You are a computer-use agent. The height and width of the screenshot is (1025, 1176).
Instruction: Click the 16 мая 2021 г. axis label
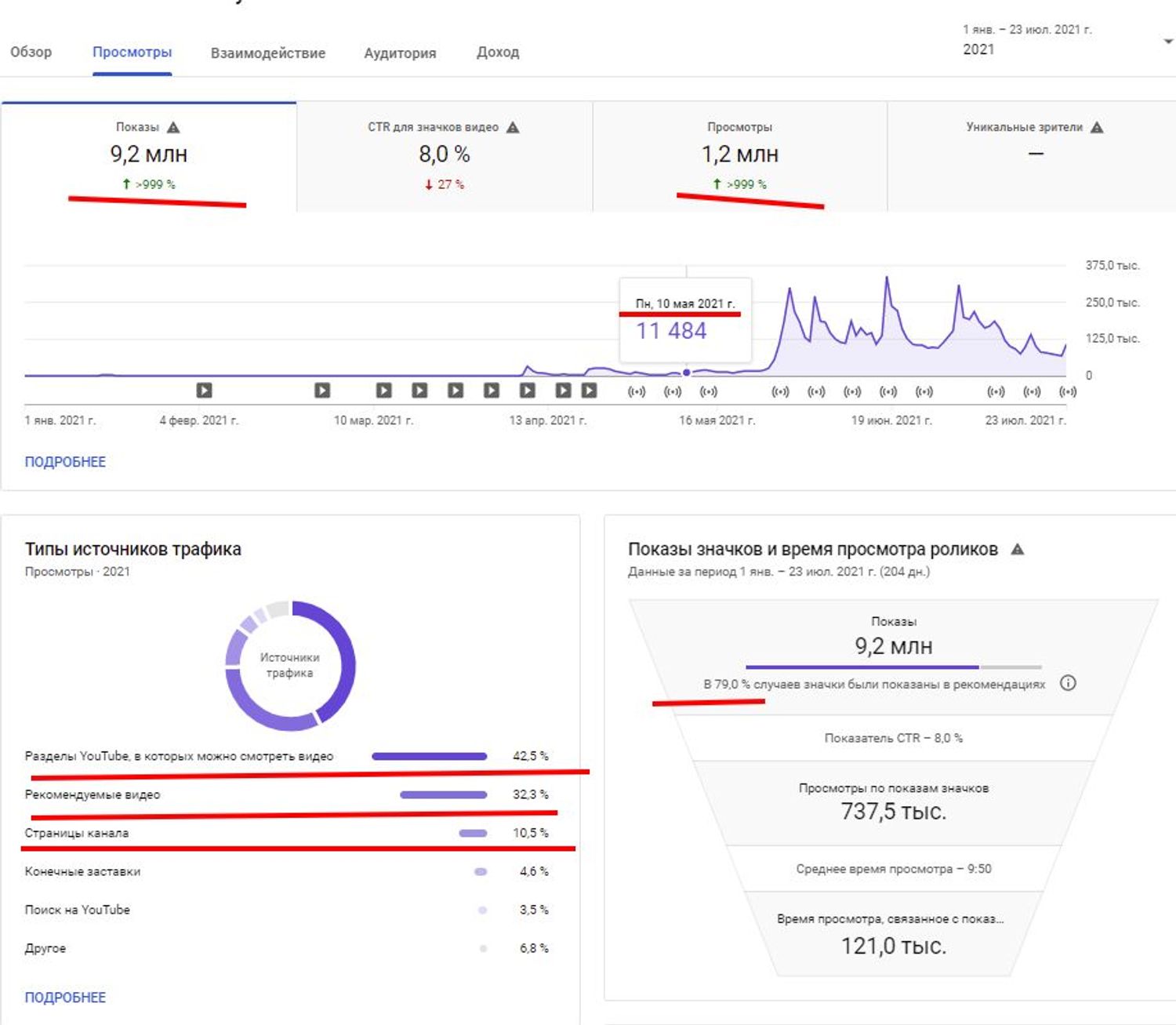[x=717, y=420]
